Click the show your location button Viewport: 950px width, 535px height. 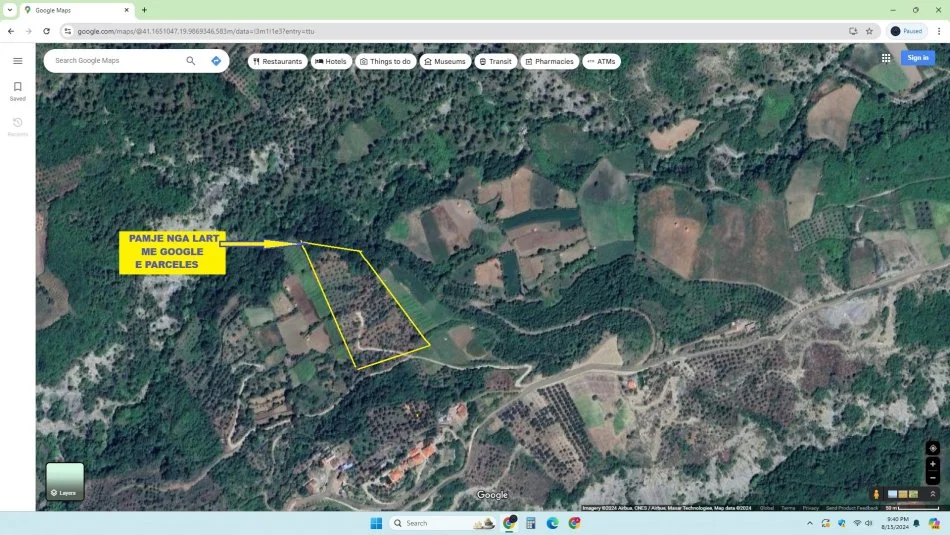[932, 448]
